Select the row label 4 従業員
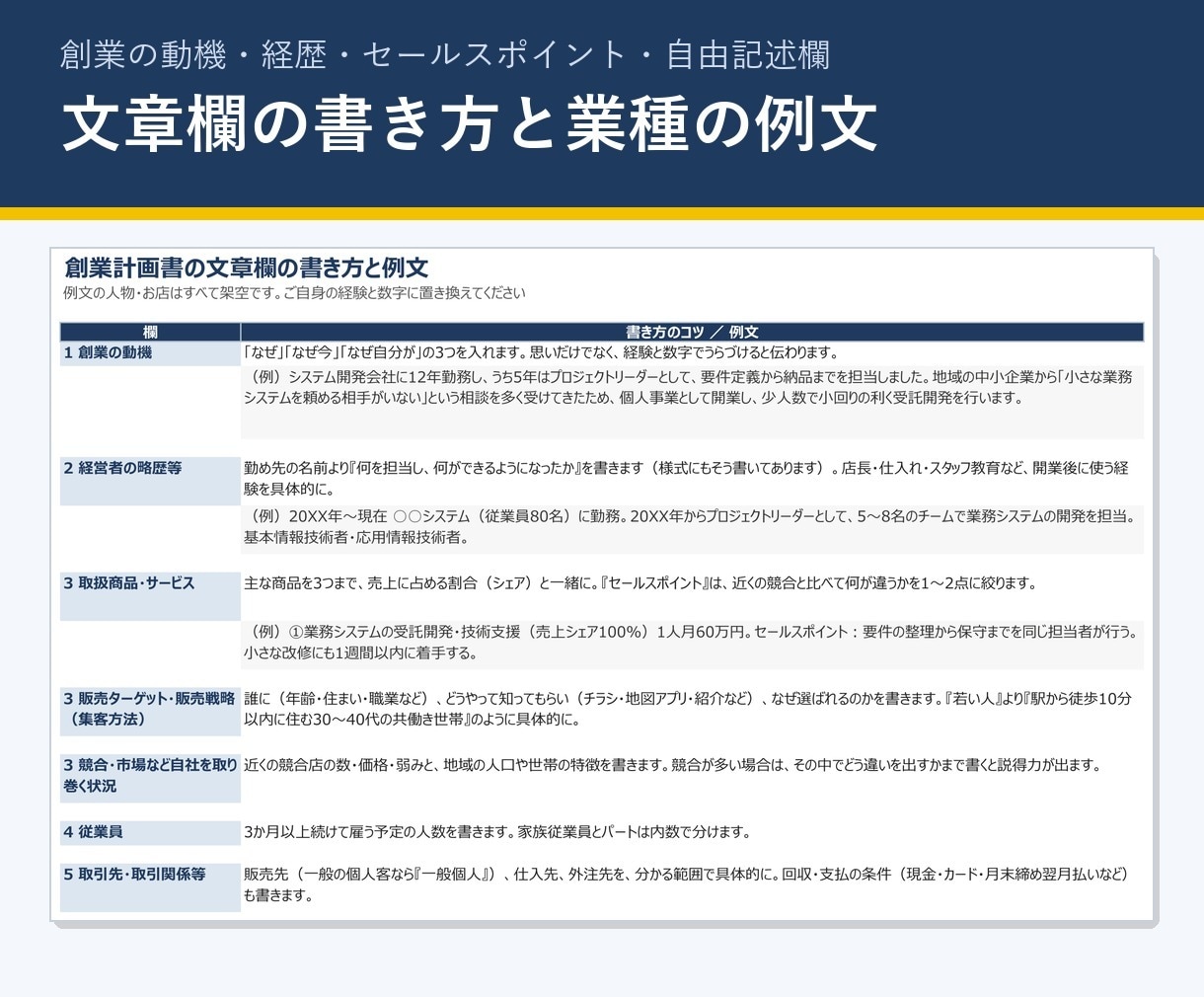 pos(150,832)
